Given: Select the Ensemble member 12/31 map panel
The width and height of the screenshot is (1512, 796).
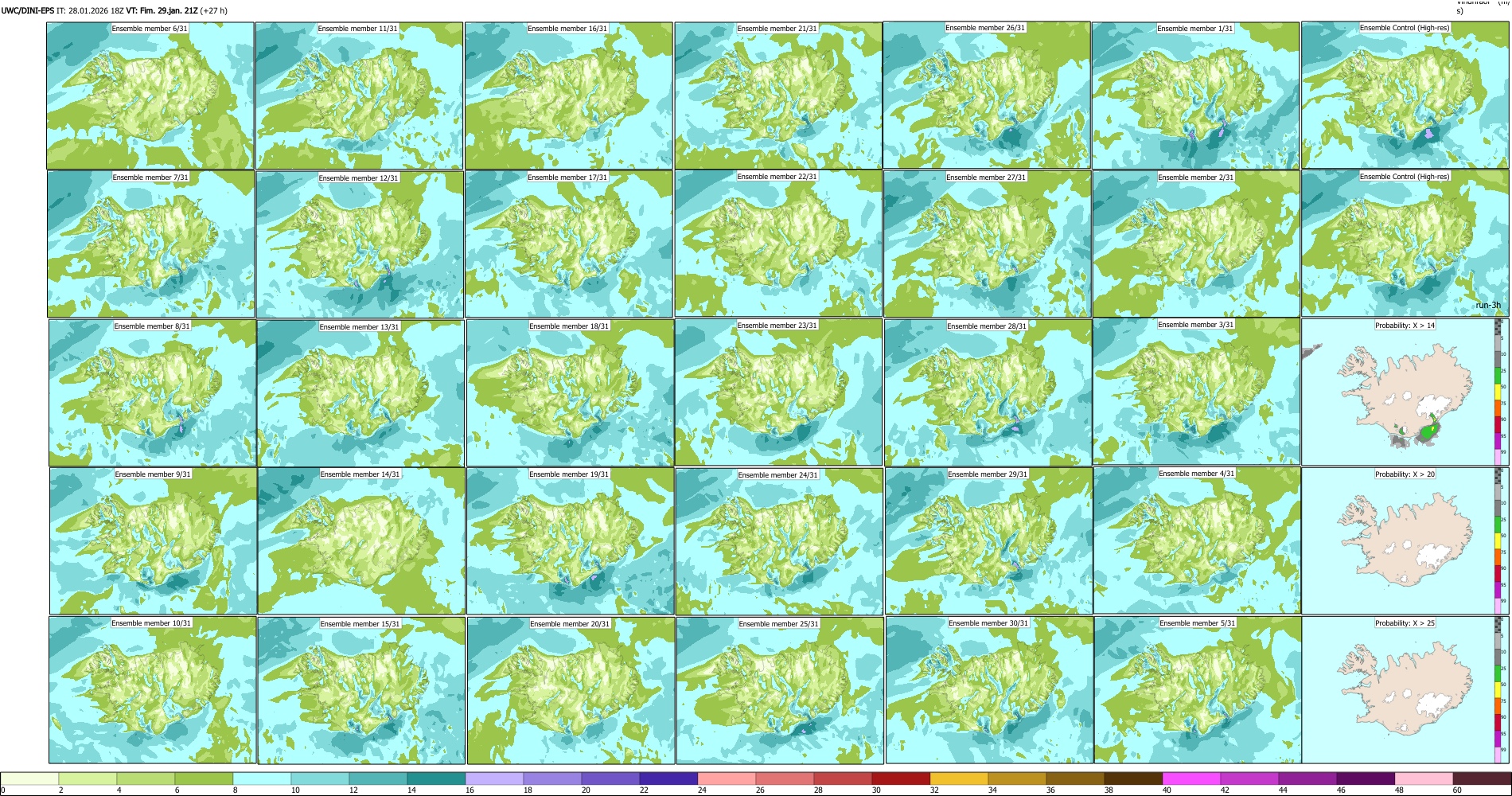Looking at the screenshot, I should point(360,244).
